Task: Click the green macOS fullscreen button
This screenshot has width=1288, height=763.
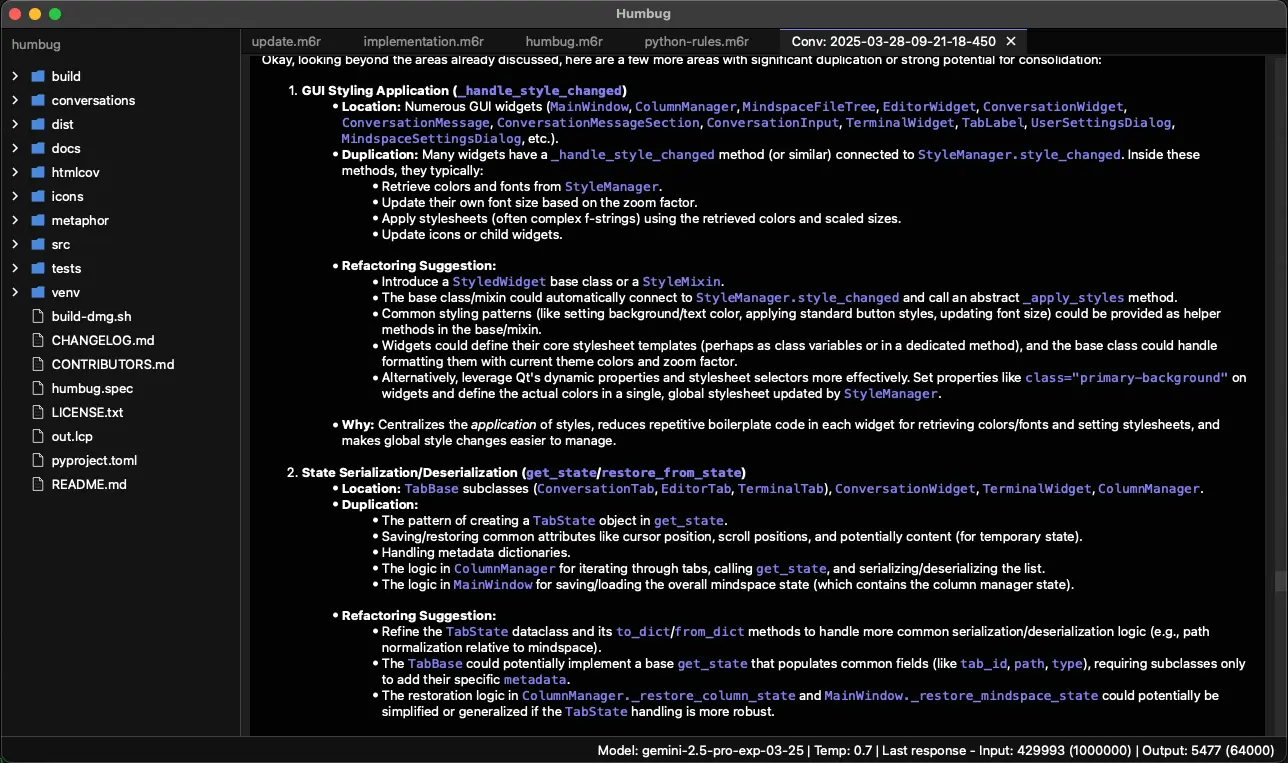Action: pos(55,14)
